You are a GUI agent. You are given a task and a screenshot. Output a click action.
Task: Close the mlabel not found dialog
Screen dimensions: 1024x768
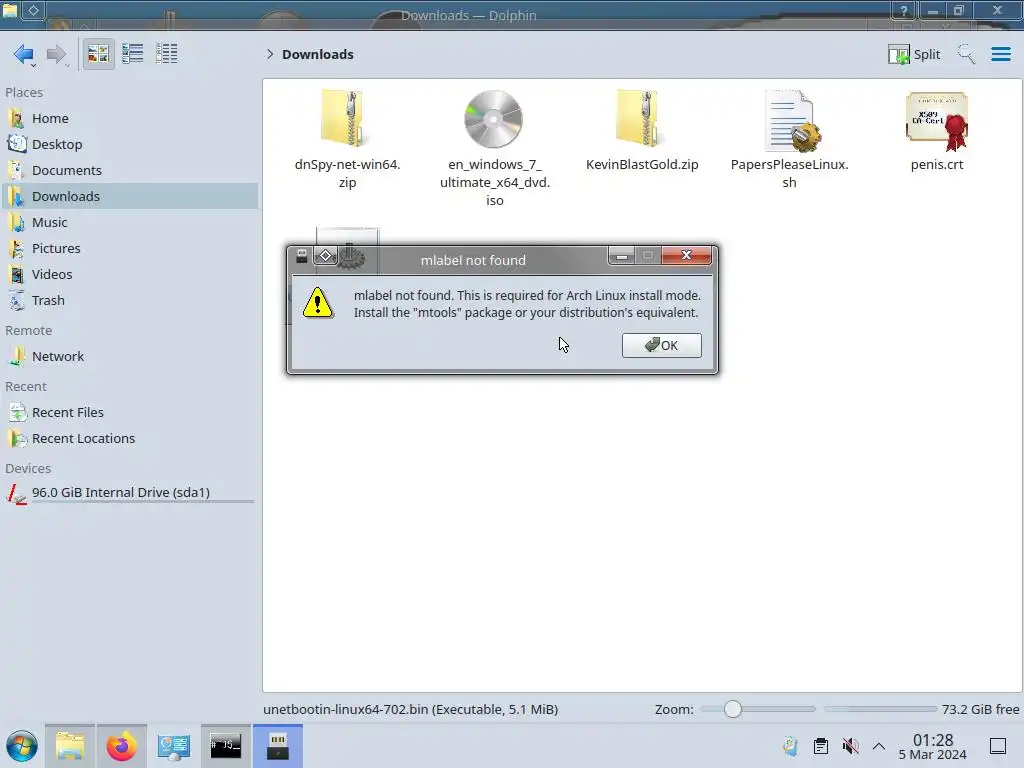point(686,255)
